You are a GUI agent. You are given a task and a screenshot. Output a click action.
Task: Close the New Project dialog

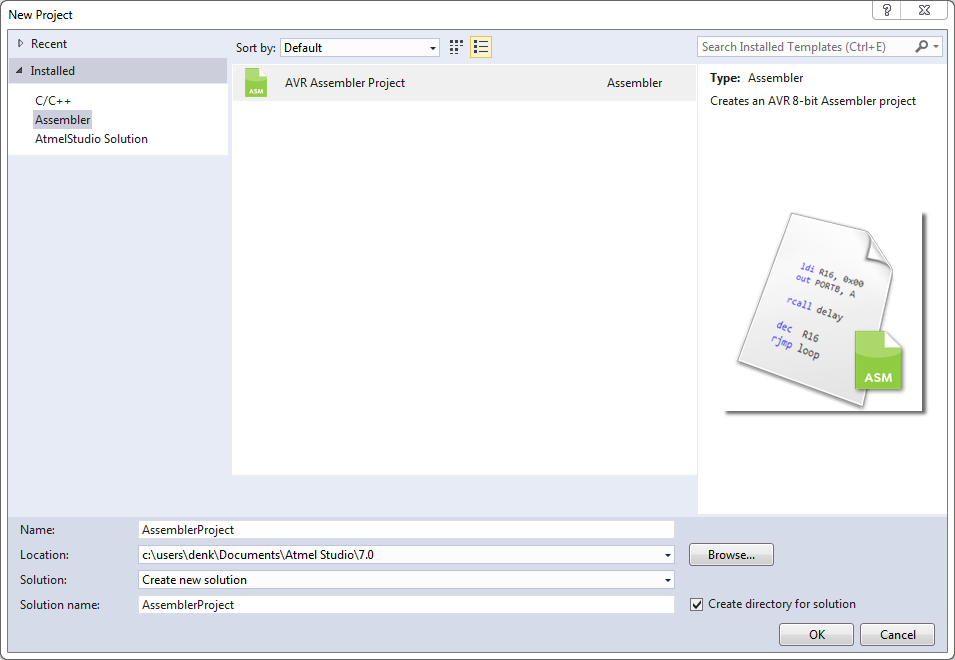click(x=925, y=10)
